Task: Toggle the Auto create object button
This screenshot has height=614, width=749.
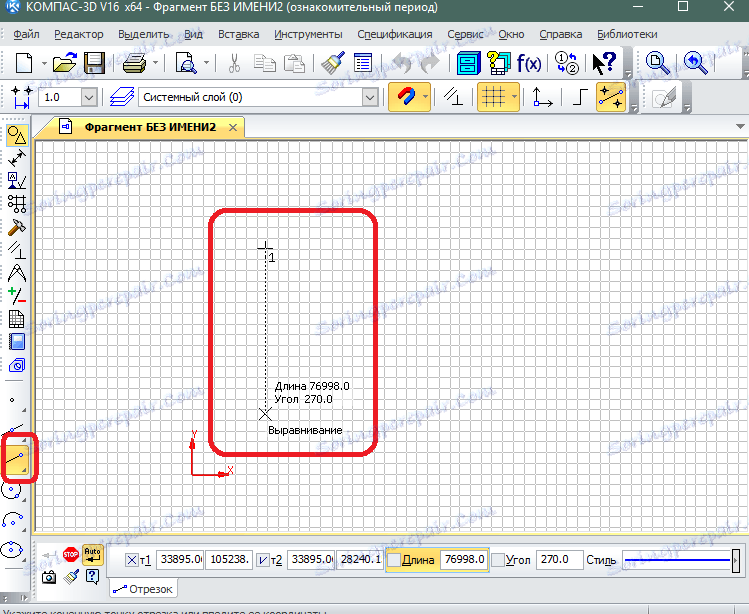Action: point(93,554)
